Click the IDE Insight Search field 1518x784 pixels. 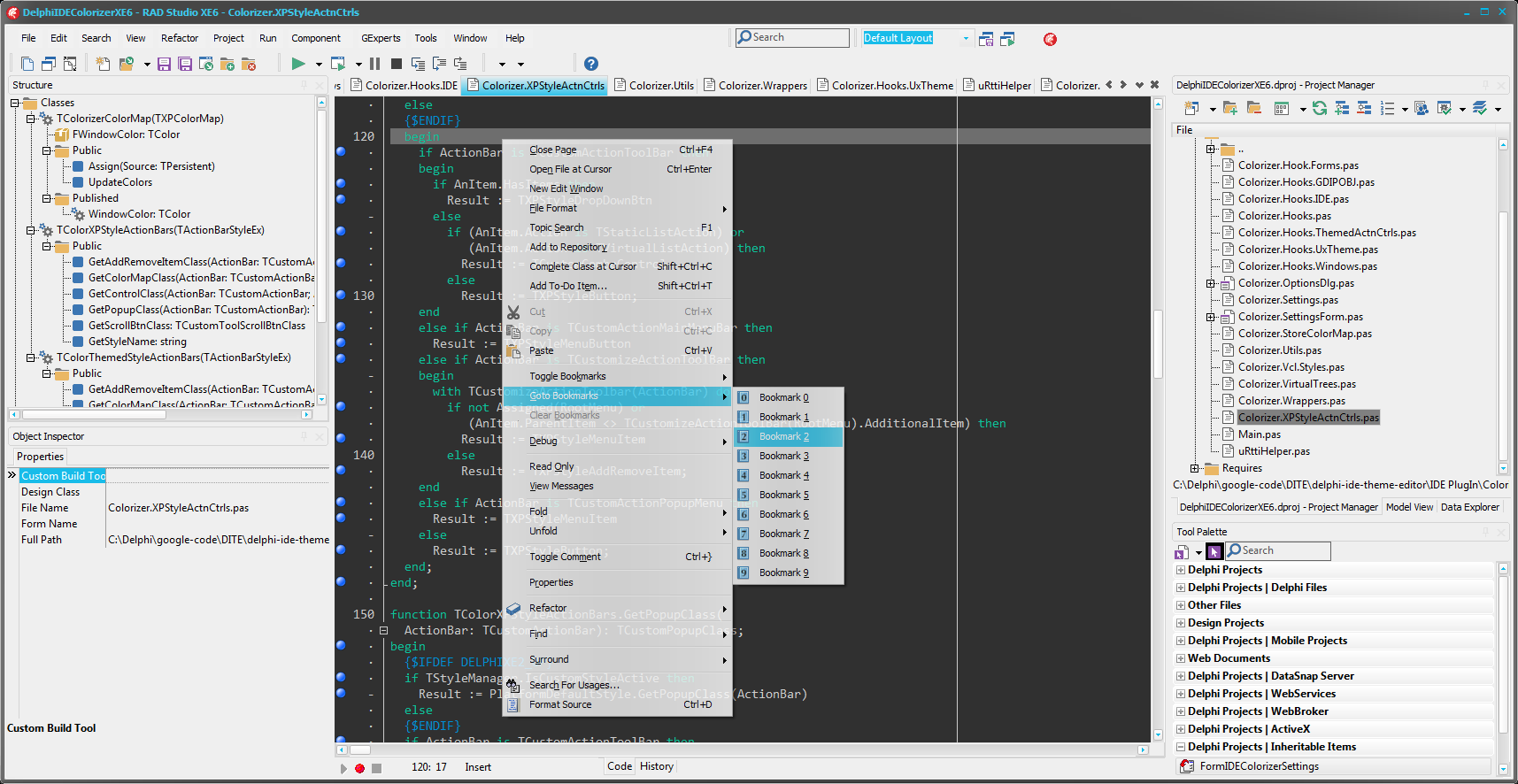pyautogui.click(x=792, y=37)
